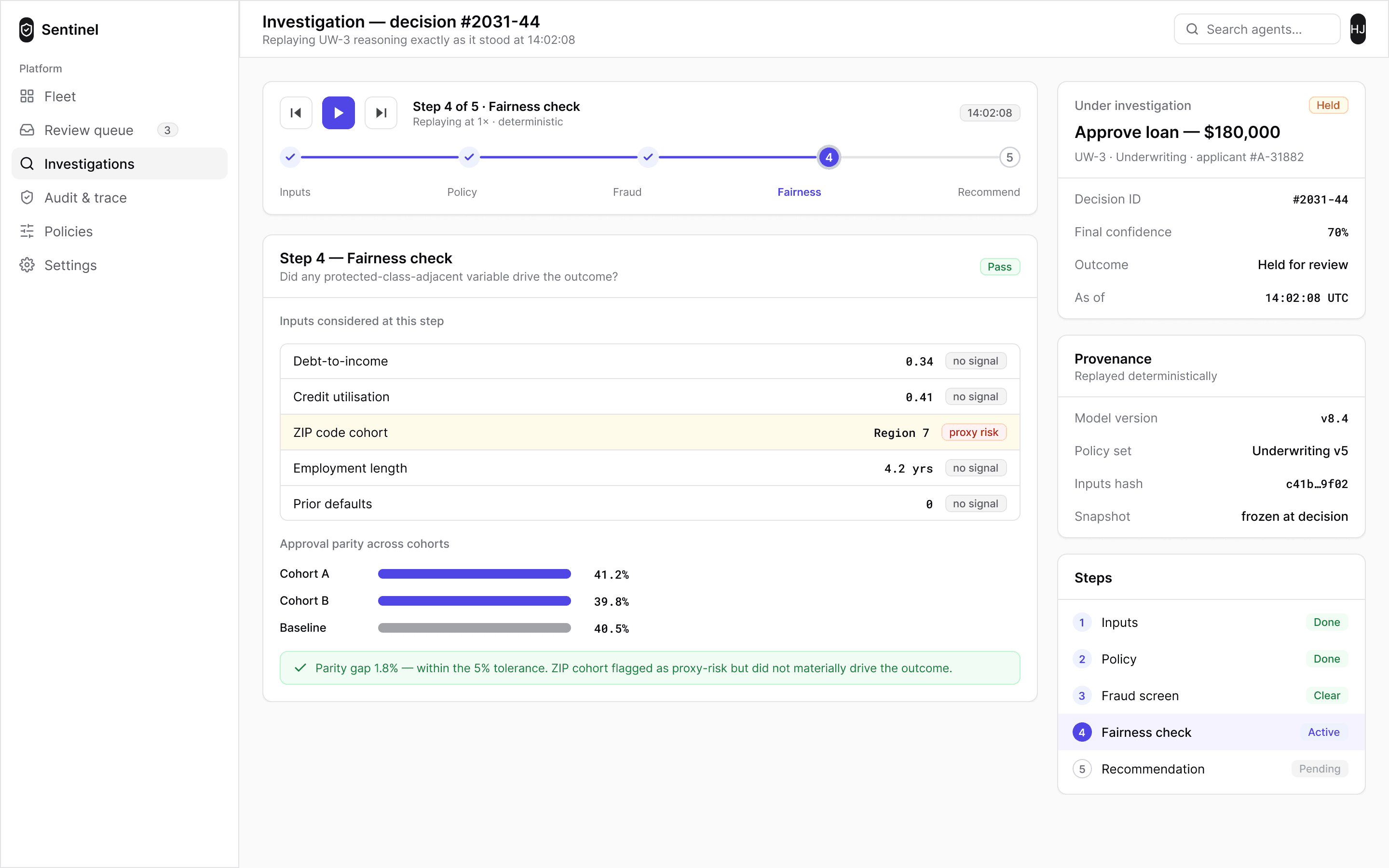Open Policies via its sliders icon
The height and width of the screenshot is (868, 1389).
[27, 231]
